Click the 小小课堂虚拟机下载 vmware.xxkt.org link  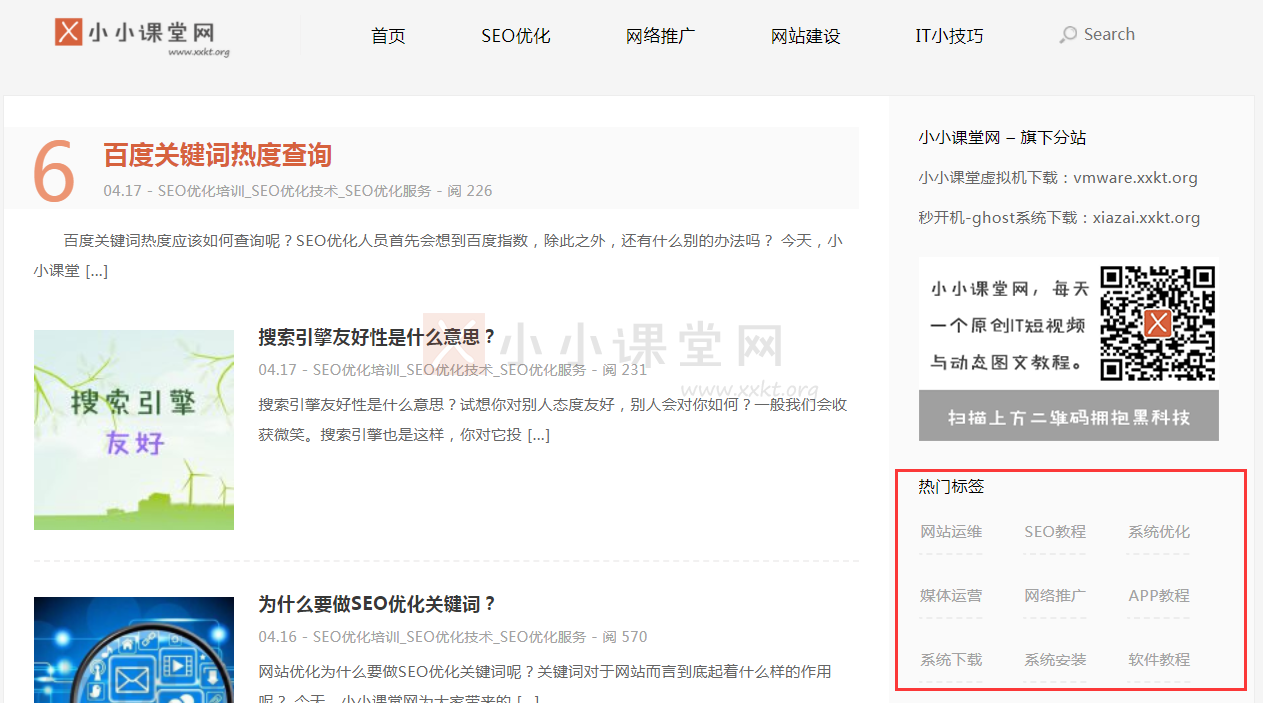point(1058,178)
